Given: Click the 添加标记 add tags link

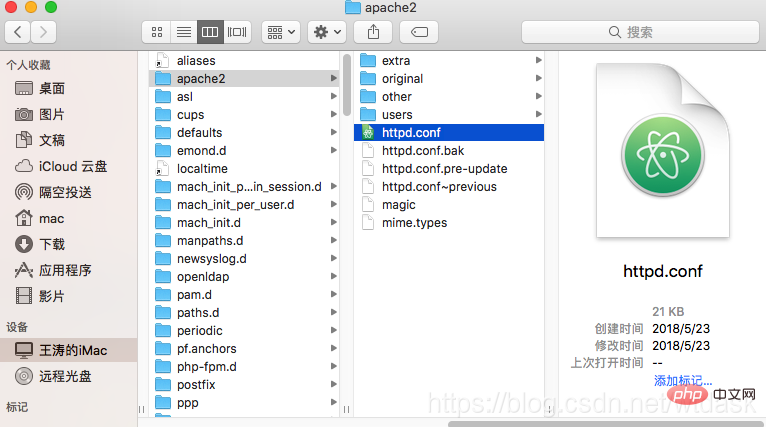Looking at the screenshot, I should tap(683, 381).
